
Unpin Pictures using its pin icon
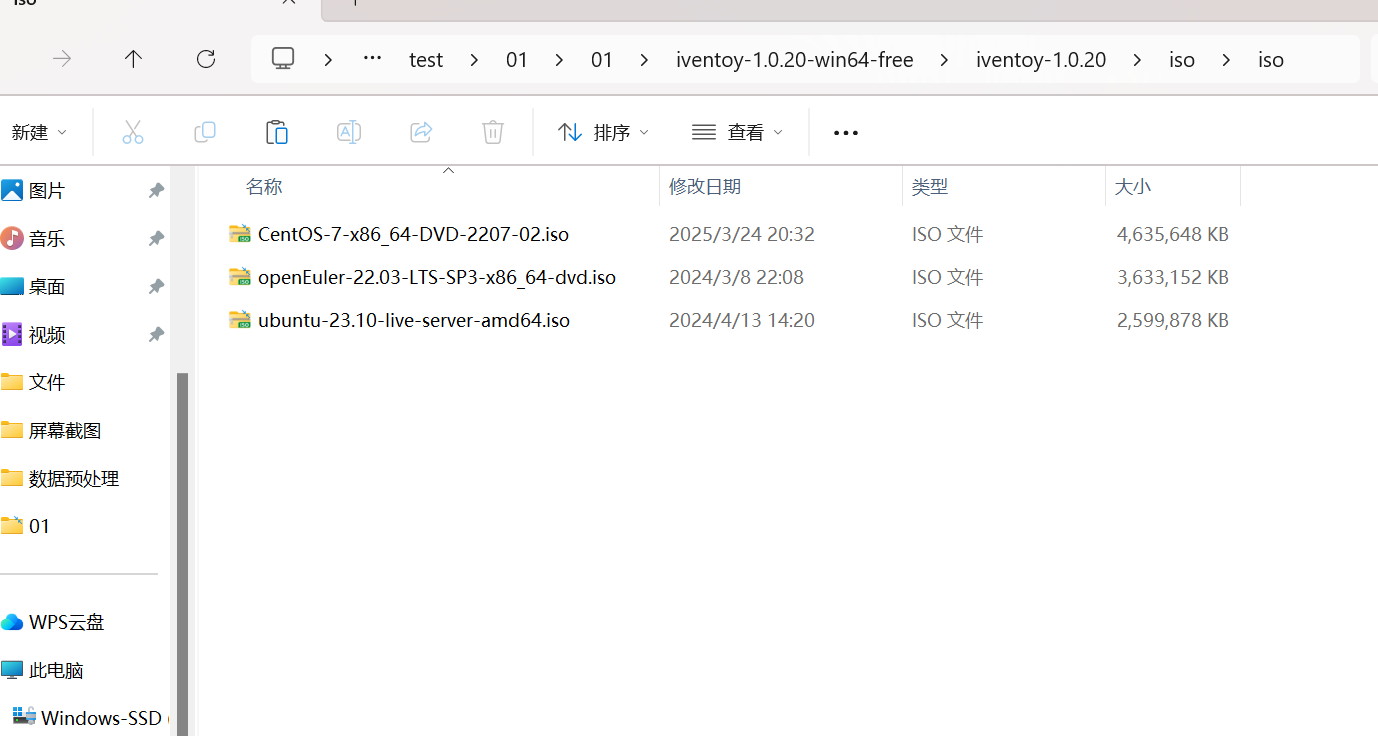tap(156, 190)
